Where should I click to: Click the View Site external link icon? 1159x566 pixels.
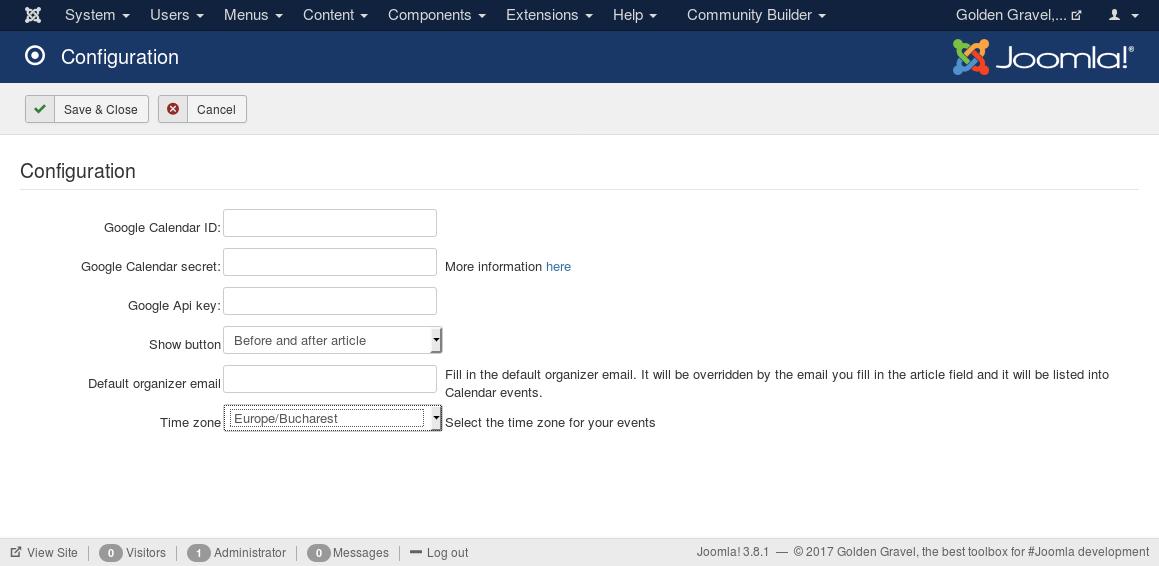(16, 552)
